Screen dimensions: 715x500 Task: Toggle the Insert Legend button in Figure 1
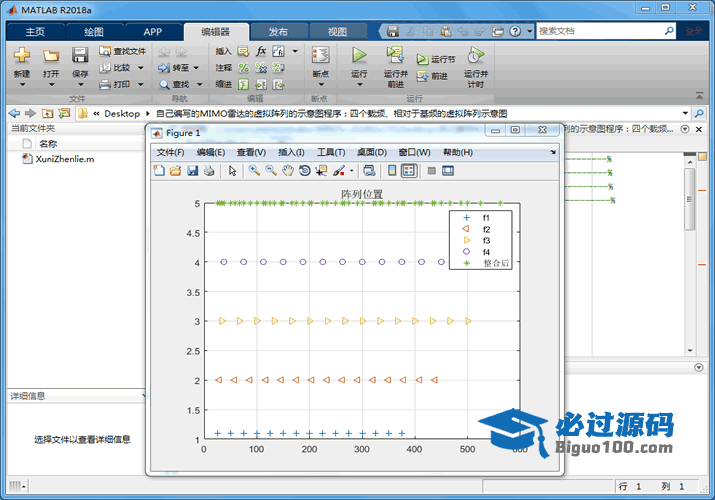click(x=409, y=171)
